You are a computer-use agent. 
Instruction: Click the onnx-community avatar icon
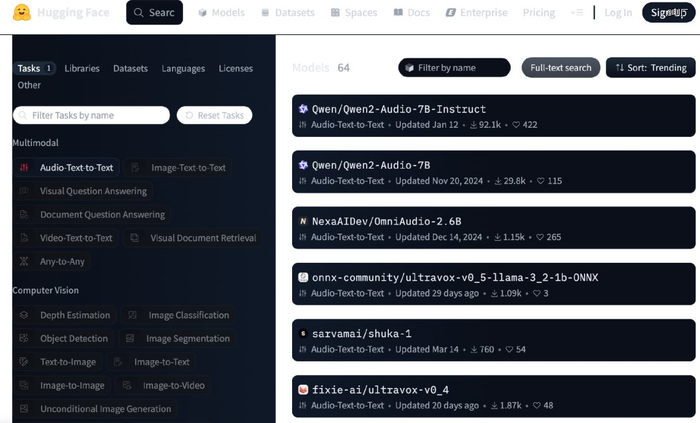303,277
